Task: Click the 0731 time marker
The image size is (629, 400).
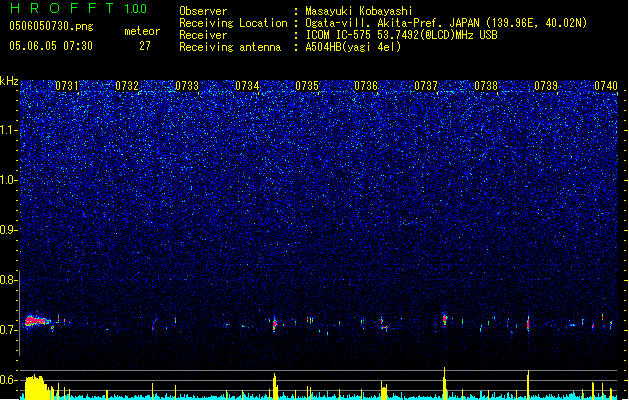Action: pyautogui.click(x=67, y=86)
